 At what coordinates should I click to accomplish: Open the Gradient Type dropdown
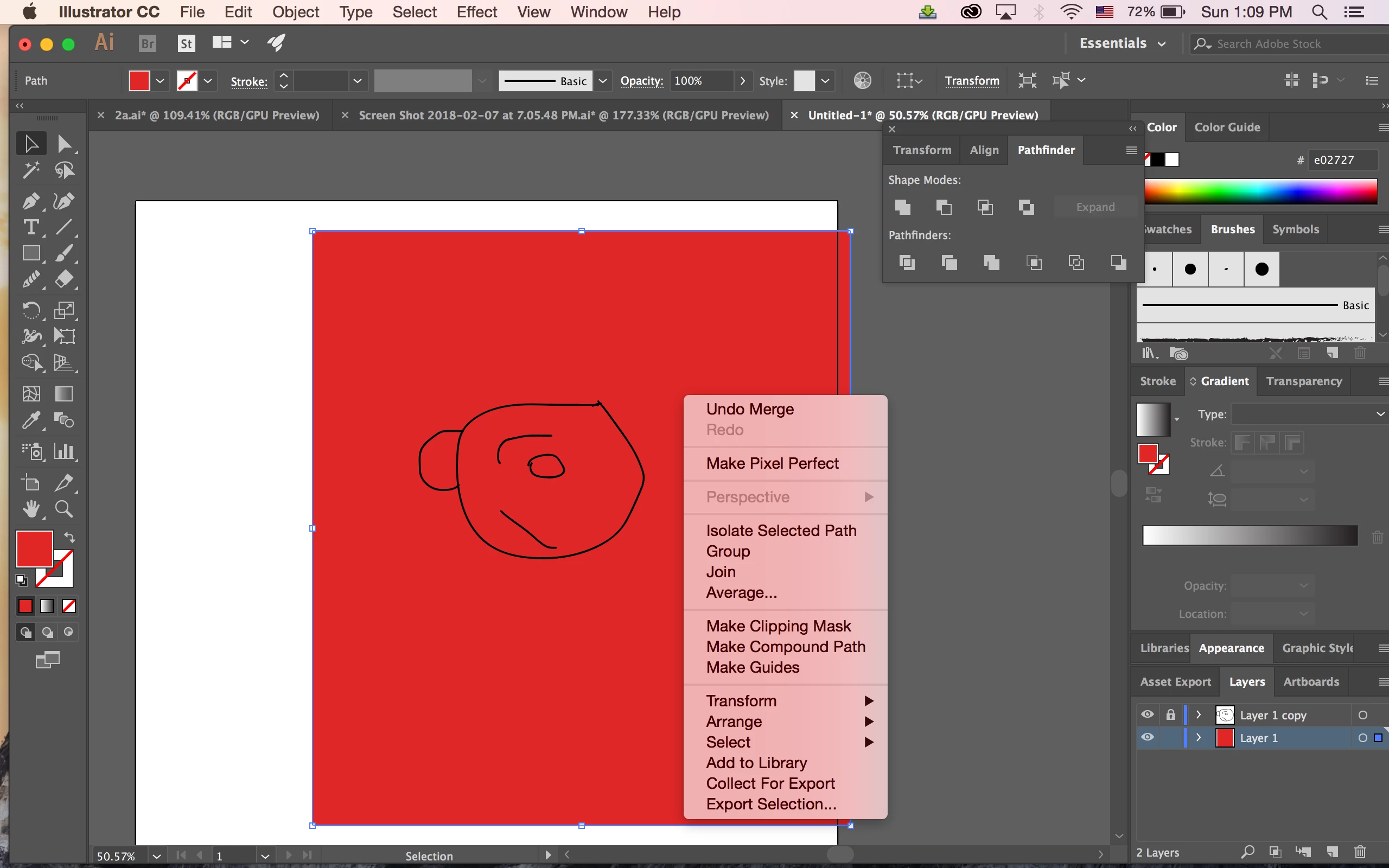coord(1309,414)
